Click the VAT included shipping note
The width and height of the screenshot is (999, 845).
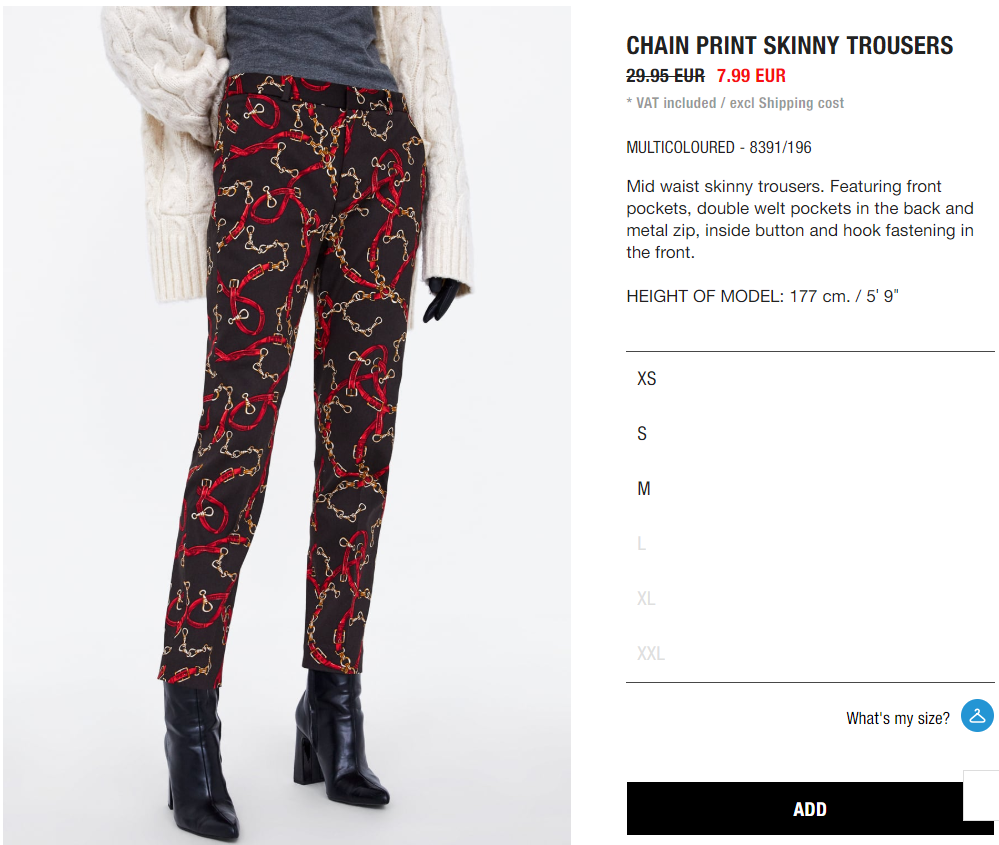(735, 103)
